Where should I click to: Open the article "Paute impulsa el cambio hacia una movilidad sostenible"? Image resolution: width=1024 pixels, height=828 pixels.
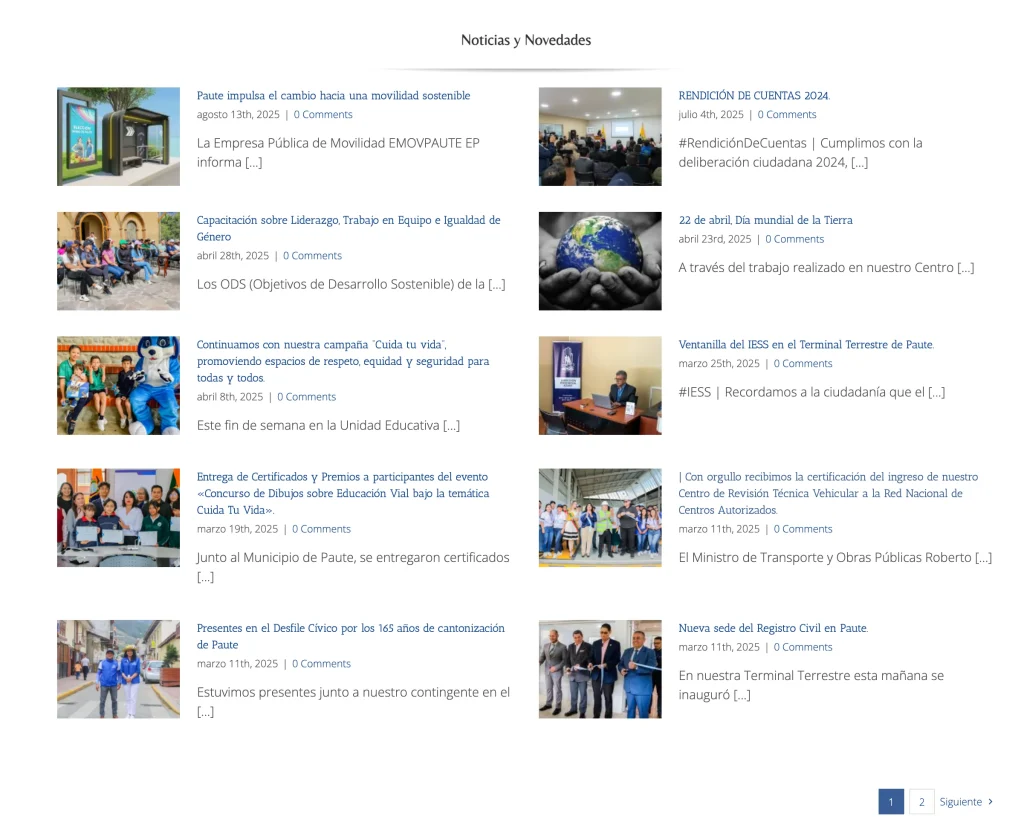click(333, 95)
